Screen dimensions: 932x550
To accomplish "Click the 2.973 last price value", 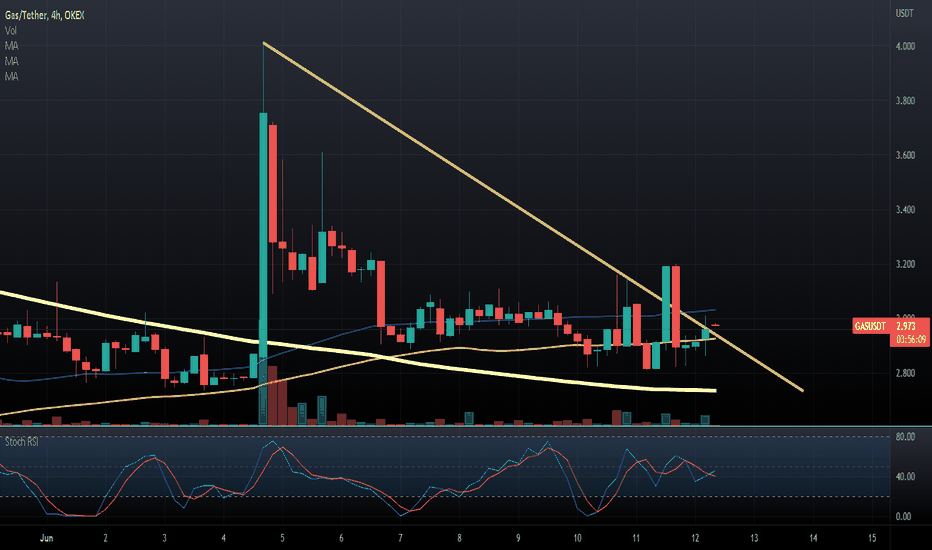I will [x=906, y=326].
